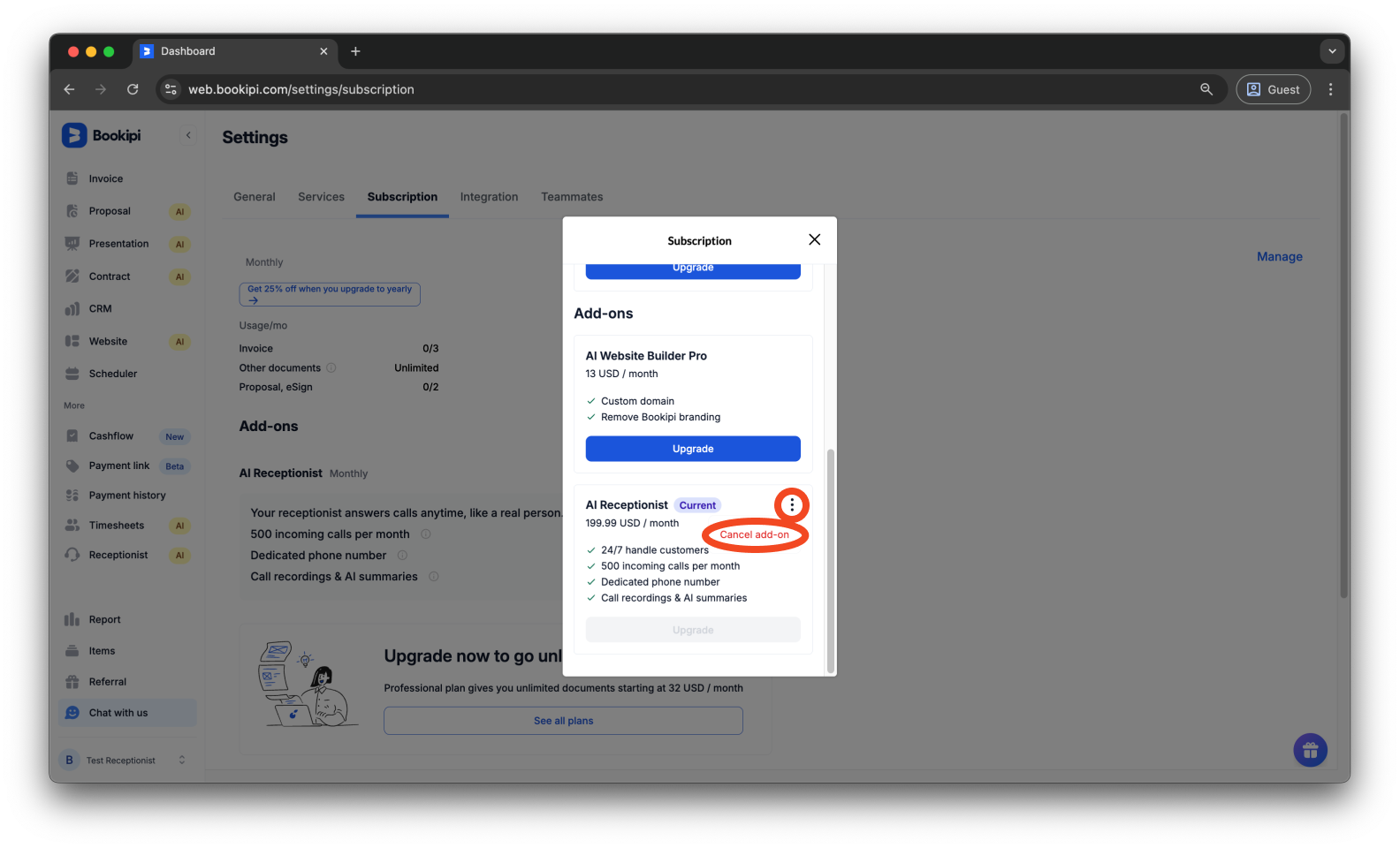Select the Timesheets people icon
This screenshot has height=848, width=1400.
(x=72, y=525)
